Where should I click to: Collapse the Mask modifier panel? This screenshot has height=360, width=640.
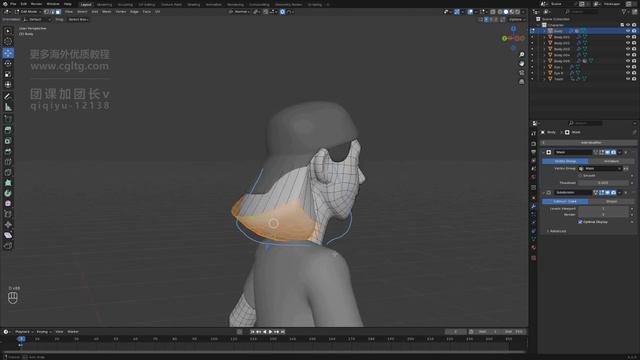pyautogui.click(x=543, y=152)
